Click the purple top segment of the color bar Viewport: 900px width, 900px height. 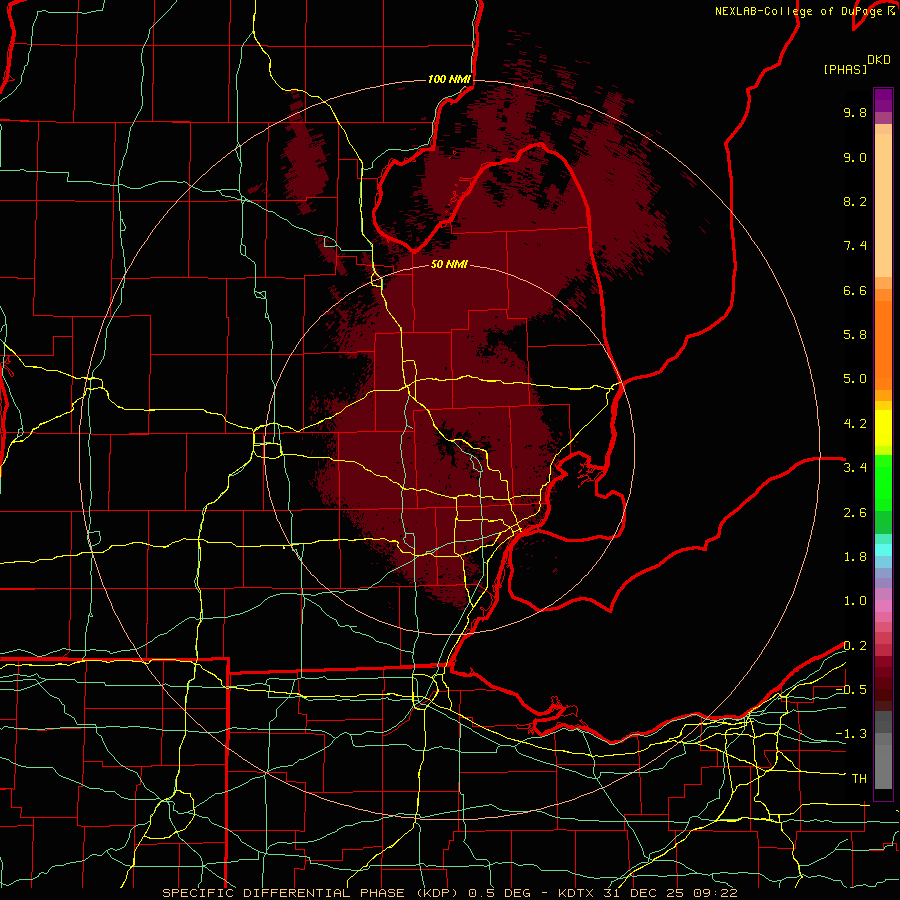tap(883, 100)
